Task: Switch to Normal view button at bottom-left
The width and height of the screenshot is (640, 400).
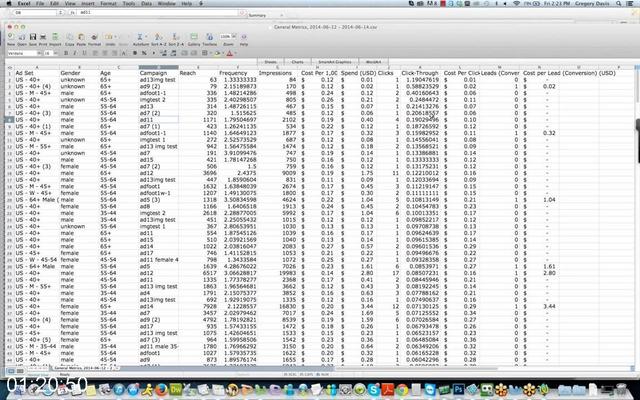Action: coord(11,371)
